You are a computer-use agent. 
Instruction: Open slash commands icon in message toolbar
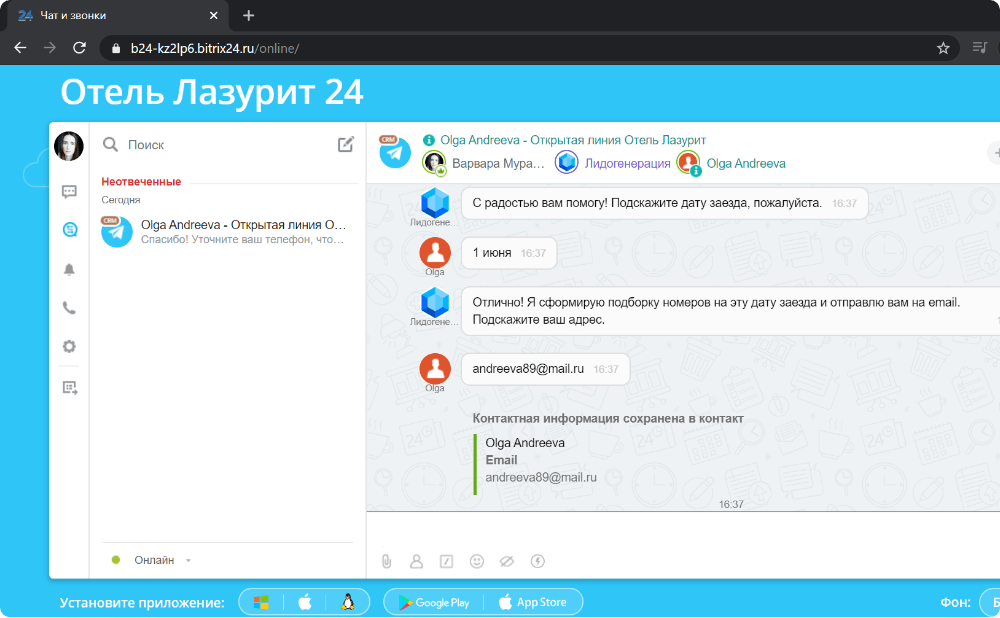tap(446, 561)
